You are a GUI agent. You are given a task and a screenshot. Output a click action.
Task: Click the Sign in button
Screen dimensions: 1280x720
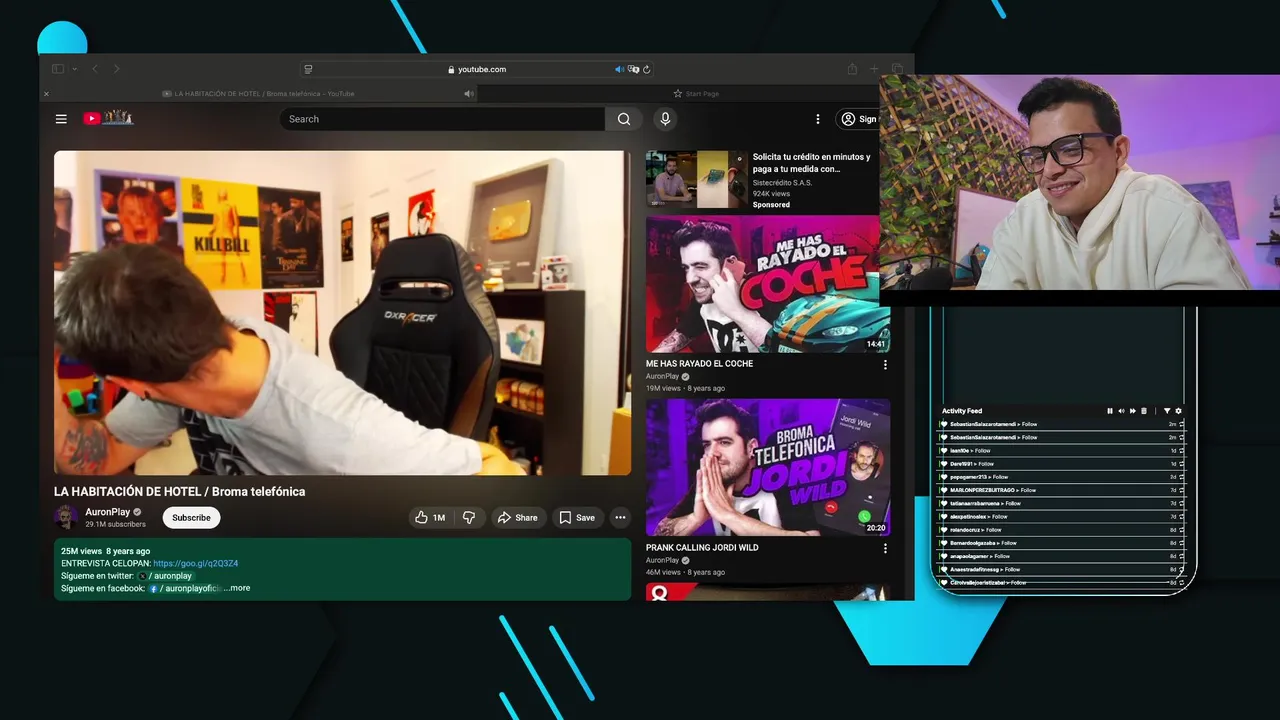pyautogui.click(x=858, y=119)
